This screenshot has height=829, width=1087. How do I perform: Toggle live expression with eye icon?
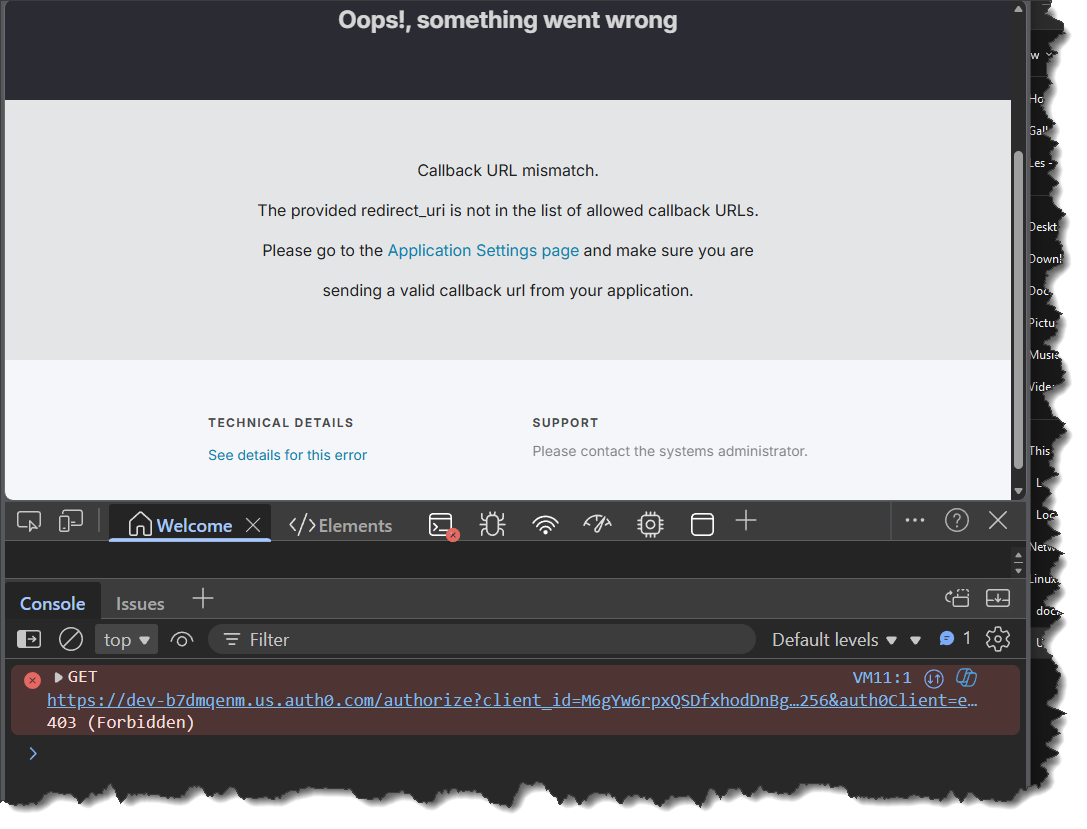[x=181, y=638]
